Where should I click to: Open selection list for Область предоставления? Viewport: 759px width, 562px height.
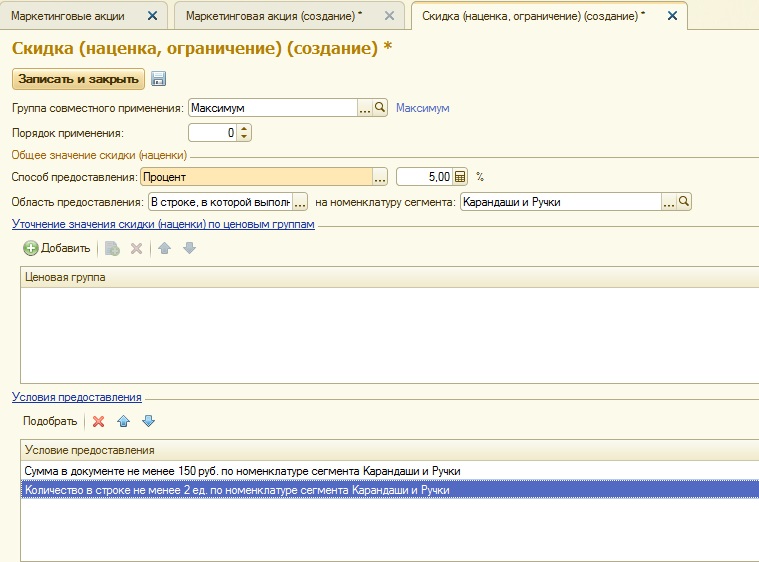pyautogui.click(x=299, y=202)
